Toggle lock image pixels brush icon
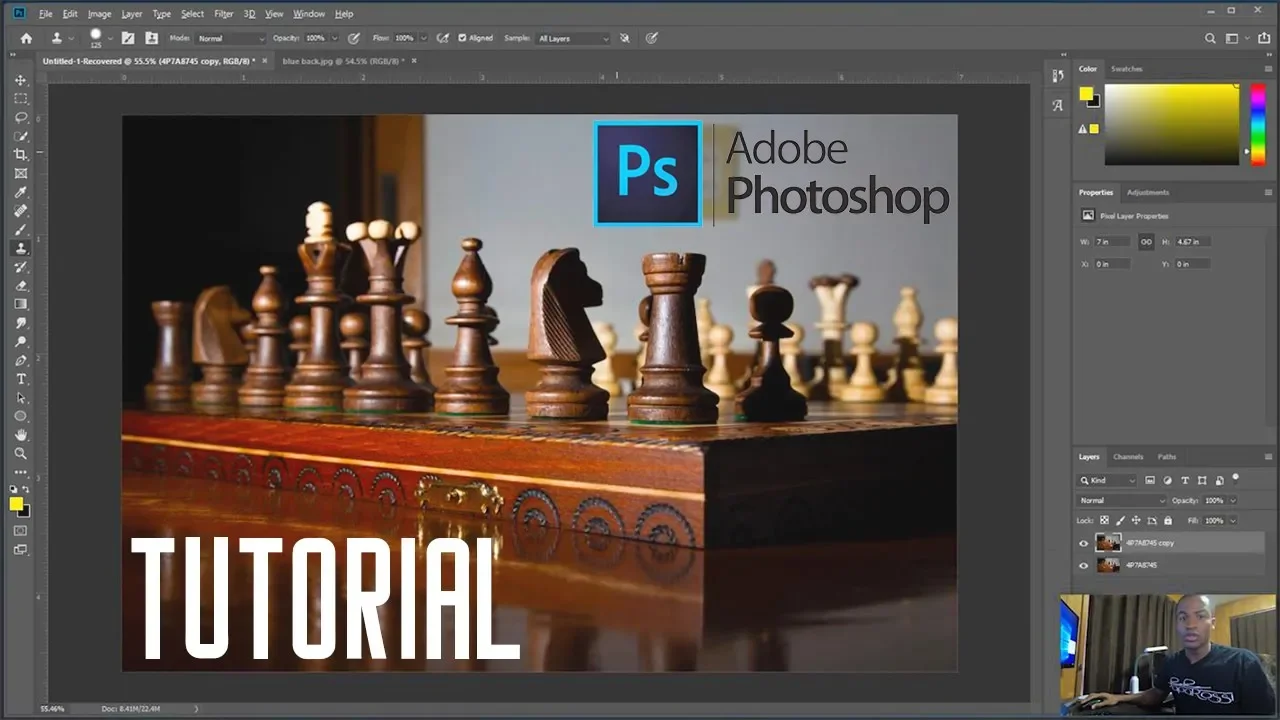Screen dimensions: 1280x720 [1120, 520]
